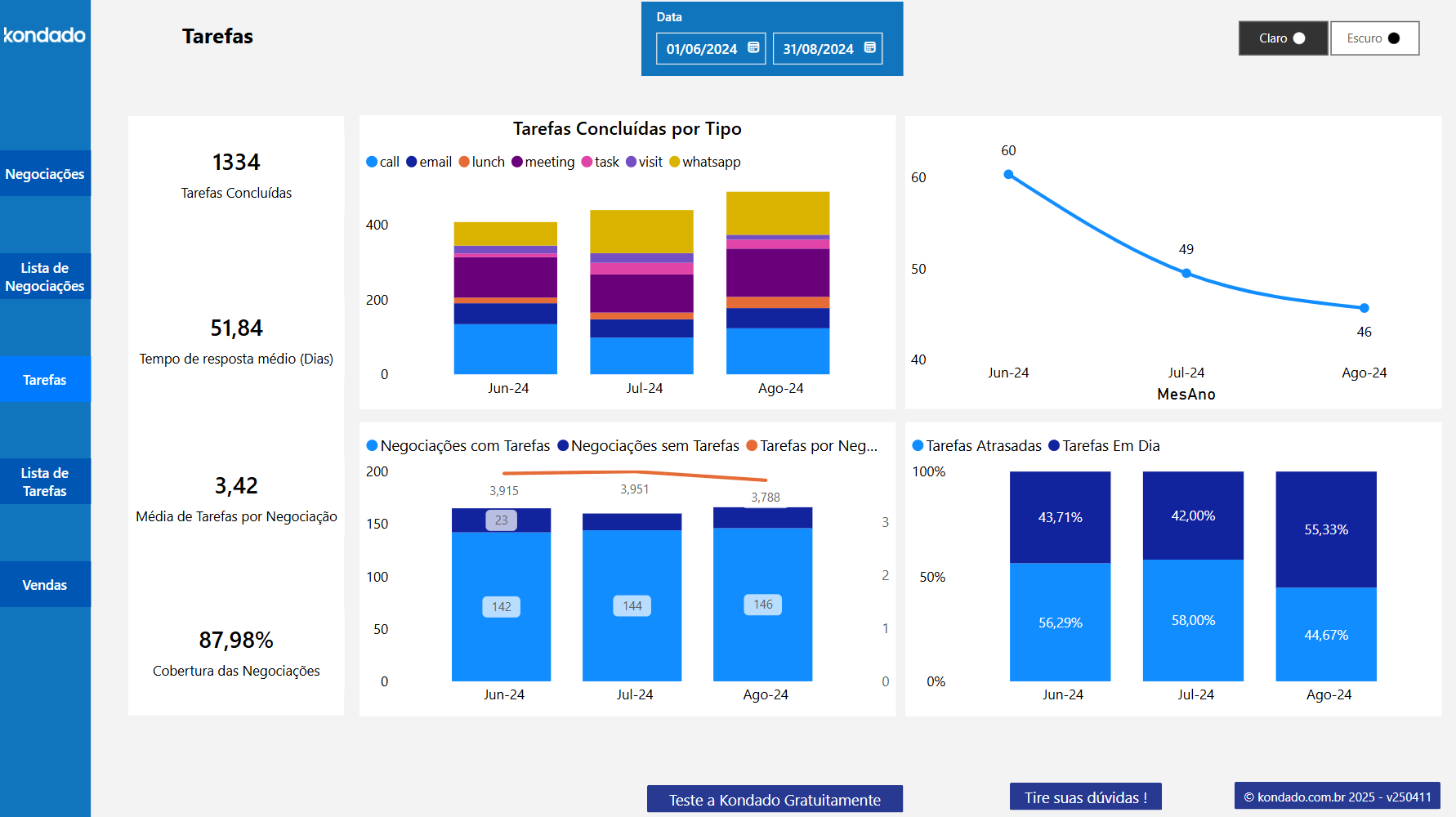Image resolution: width=1456 pixels, height=817 pixels.
Task: Select the "call" legend icon
Action: 371,162
